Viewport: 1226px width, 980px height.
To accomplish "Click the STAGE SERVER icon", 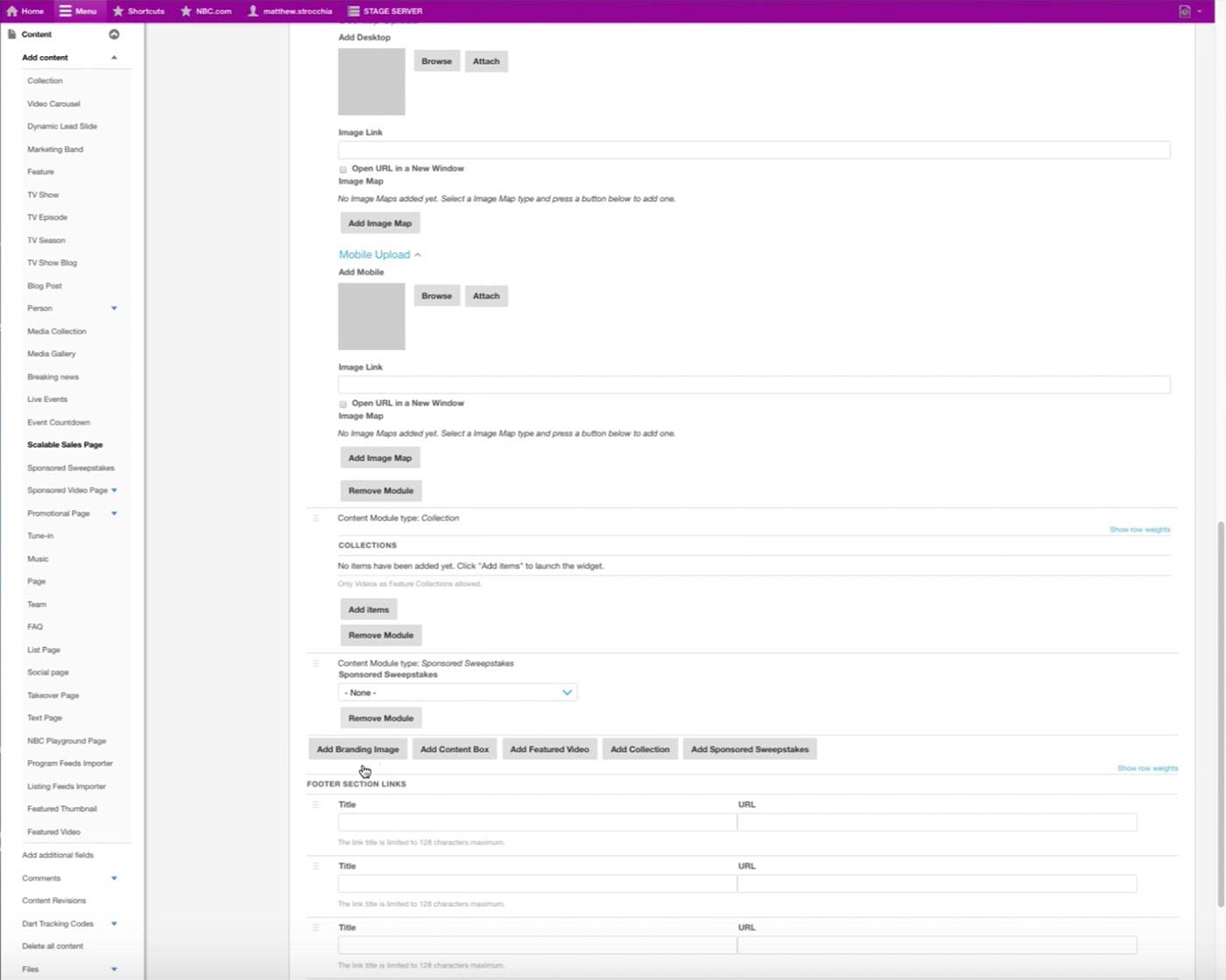I will 354,11.
